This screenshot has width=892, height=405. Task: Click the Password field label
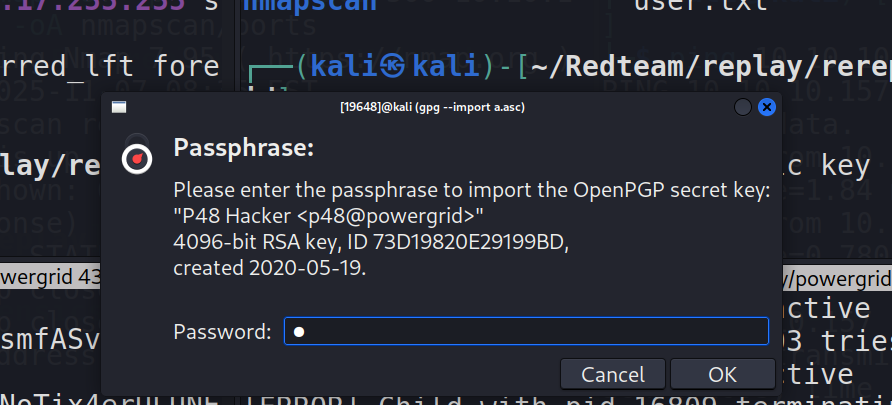(x=221, y=332)
